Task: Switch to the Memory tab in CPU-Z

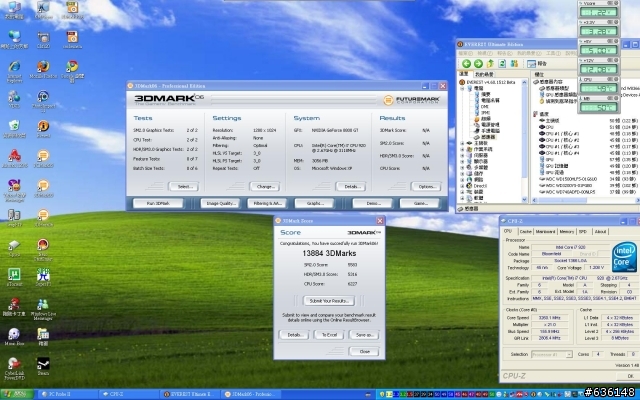Action: 567,231
